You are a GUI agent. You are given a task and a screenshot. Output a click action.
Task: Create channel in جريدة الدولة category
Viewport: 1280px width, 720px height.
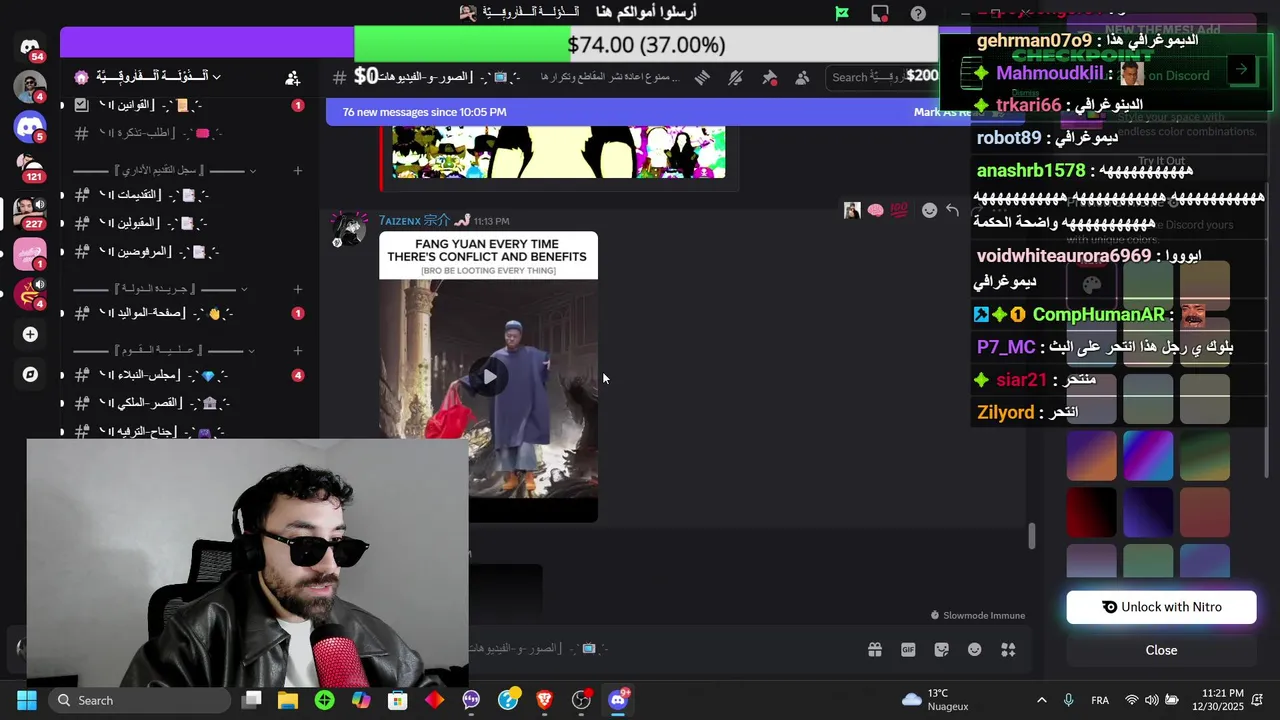click(297, 289)
